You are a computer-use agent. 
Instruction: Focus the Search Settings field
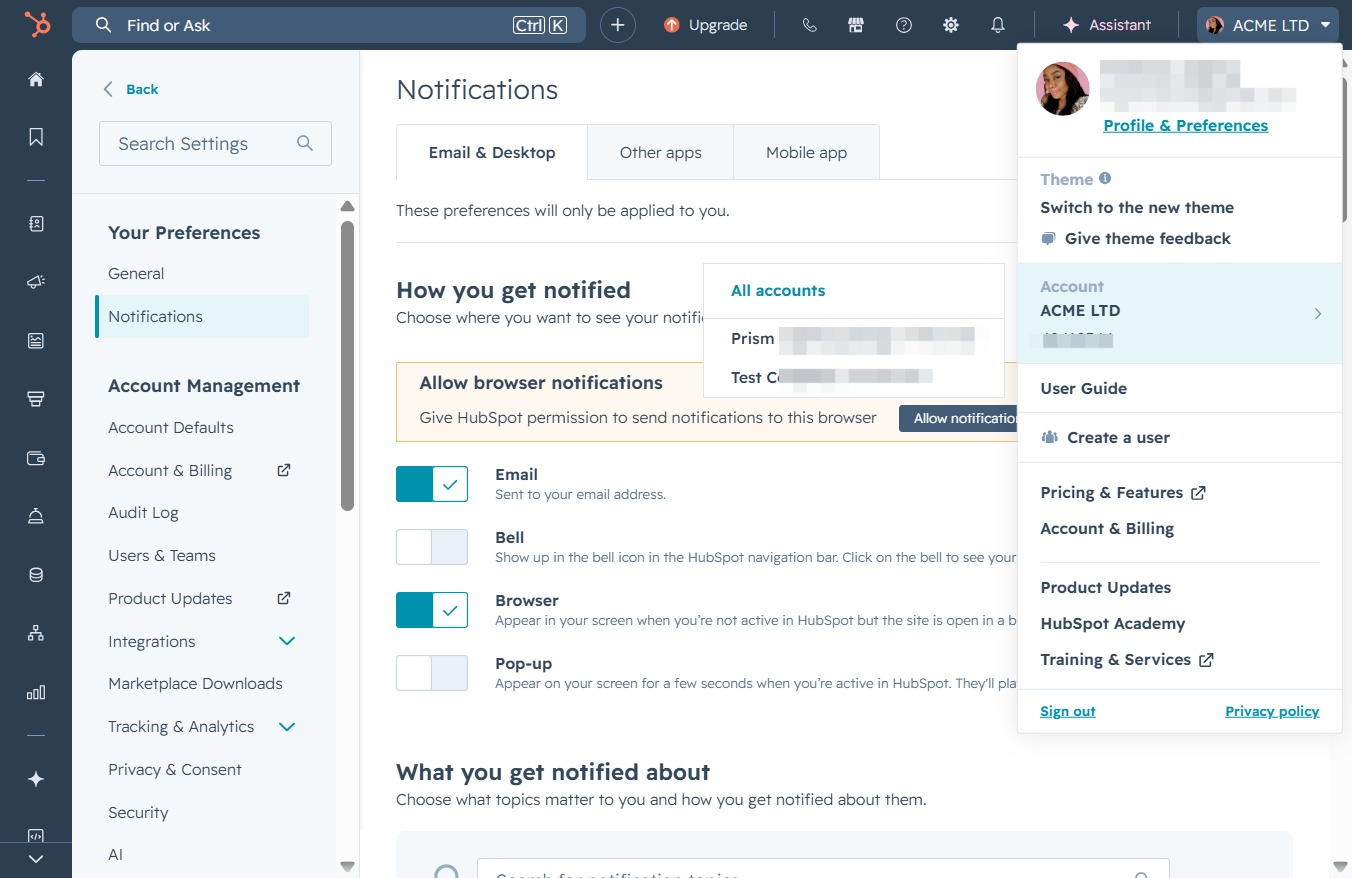[x=215, y=144]
